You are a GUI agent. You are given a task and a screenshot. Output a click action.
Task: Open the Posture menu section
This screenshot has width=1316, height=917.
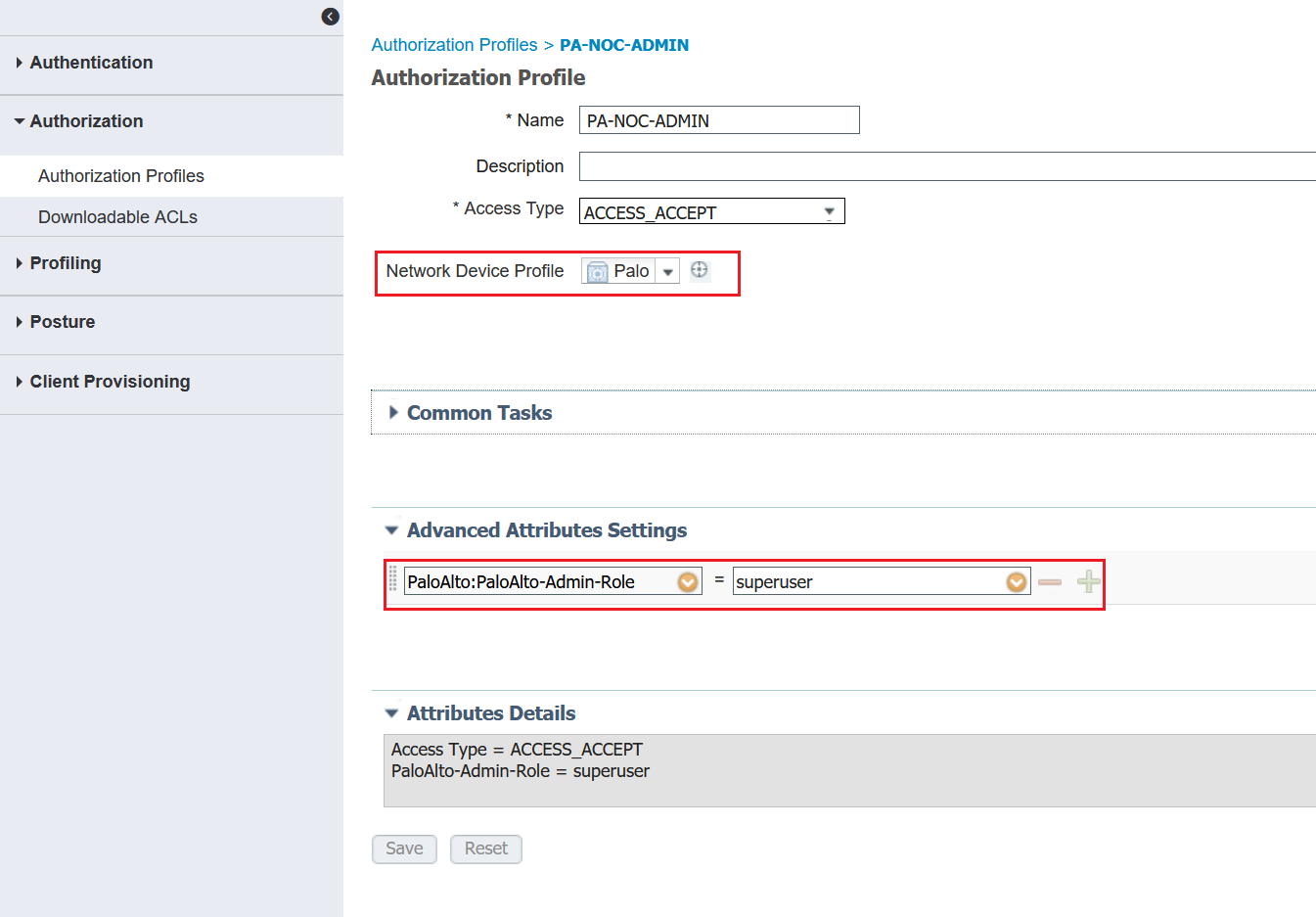coord(64,321)
